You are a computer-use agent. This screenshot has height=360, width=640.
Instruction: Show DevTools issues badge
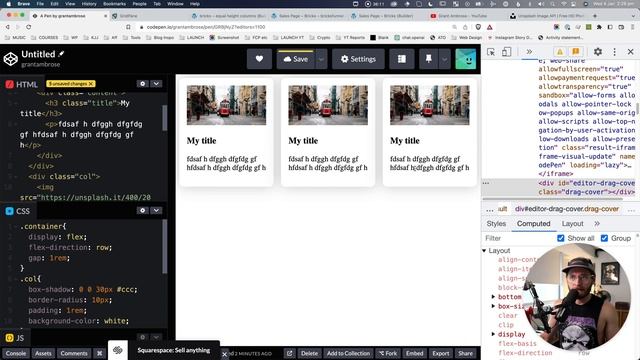(x=576, y=52)
